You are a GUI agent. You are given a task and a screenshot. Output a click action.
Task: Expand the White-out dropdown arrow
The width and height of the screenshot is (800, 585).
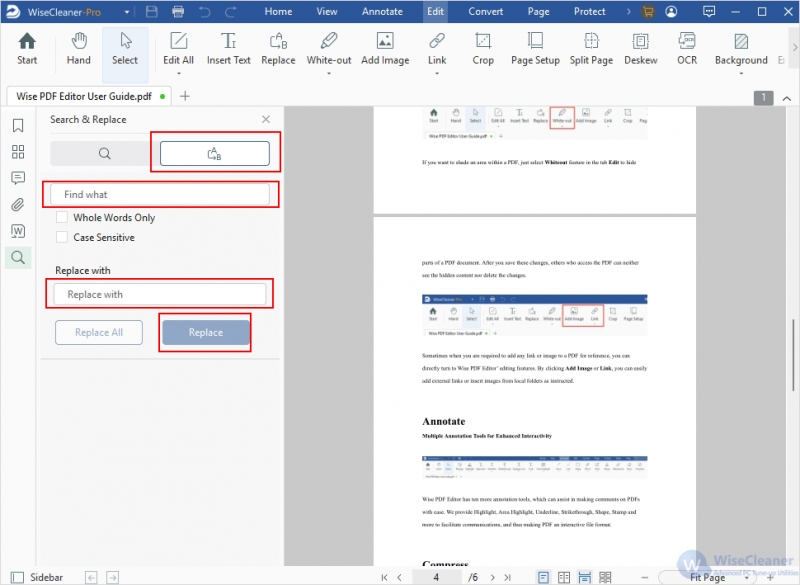(329, 73)
